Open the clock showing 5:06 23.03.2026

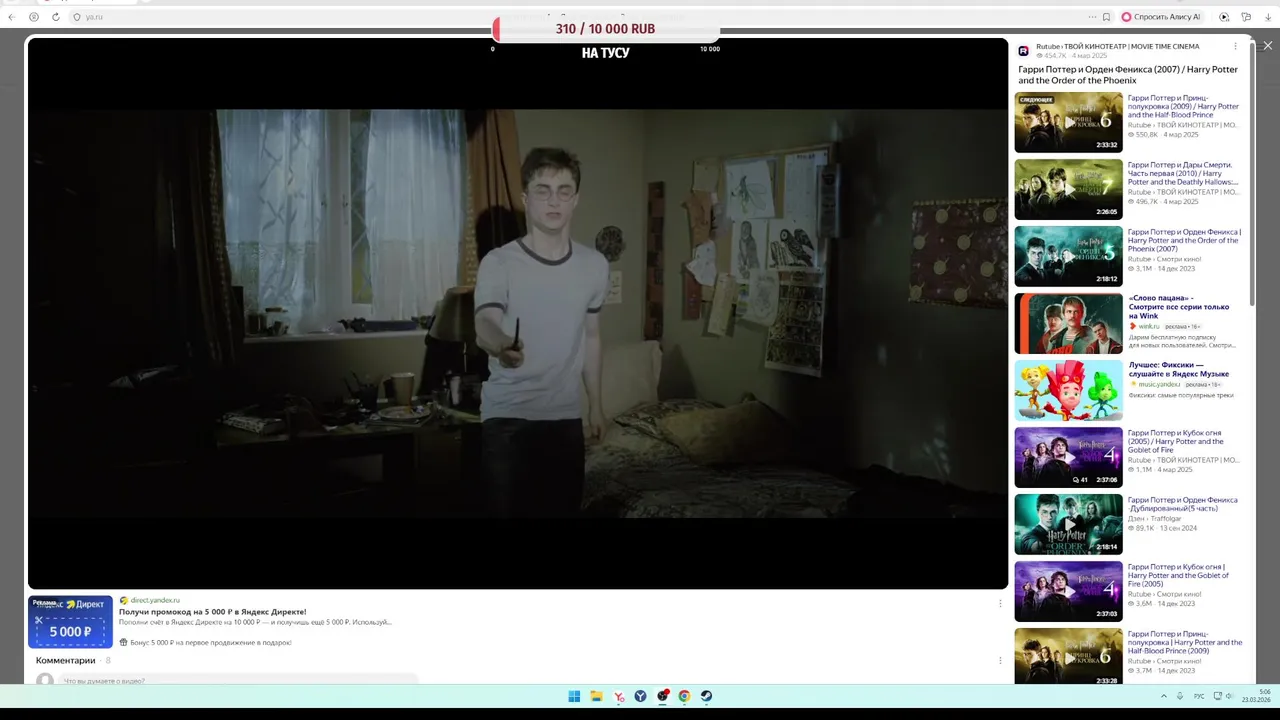point(1256,696)
